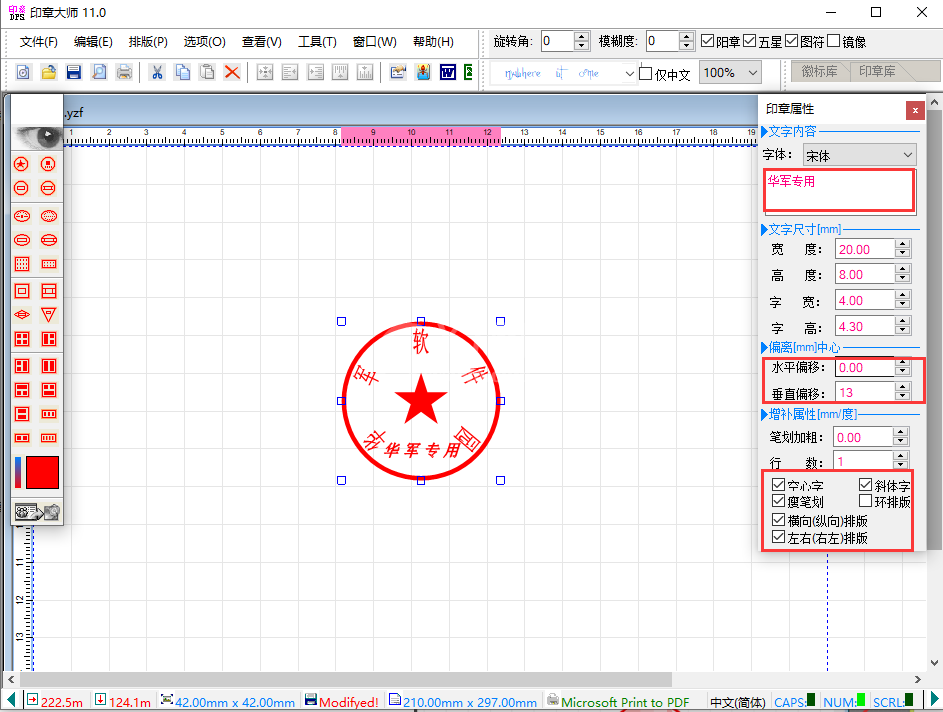Enable the 镜像 mirror checkbox
Image resolution: width=943 pixels, height=712 pixels.
(834, 41)
